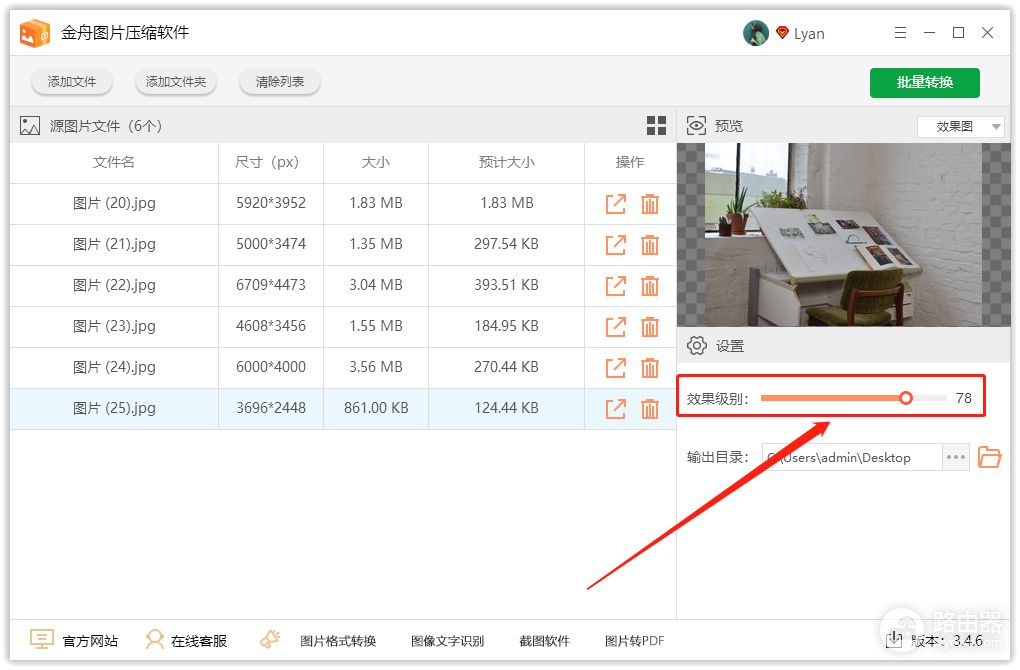Click export icon for 图片 (22).jpg
Viewport: 1020px width, 670px height.
(616, 286)
